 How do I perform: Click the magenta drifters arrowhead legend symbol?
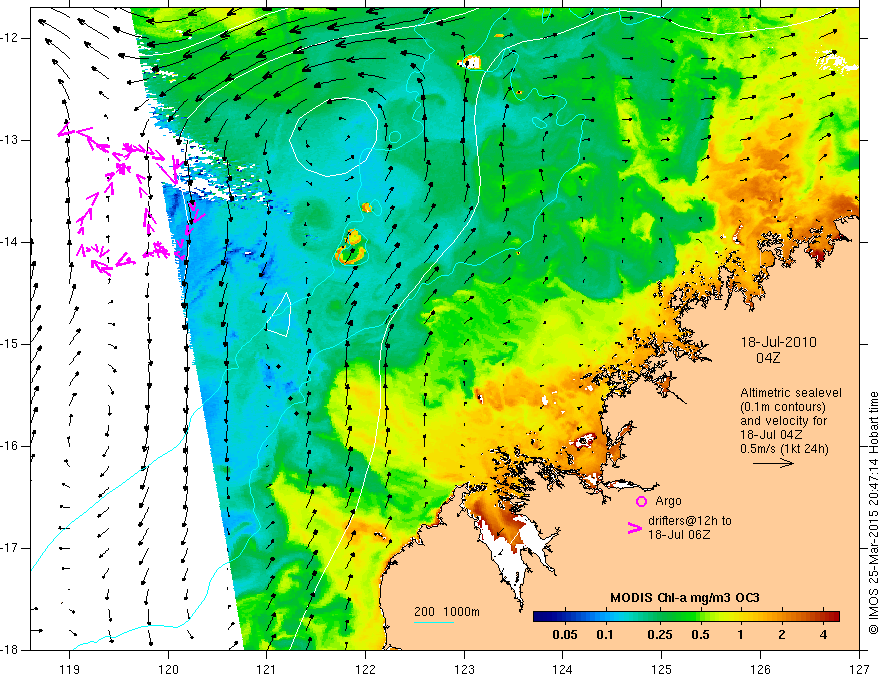635,528
